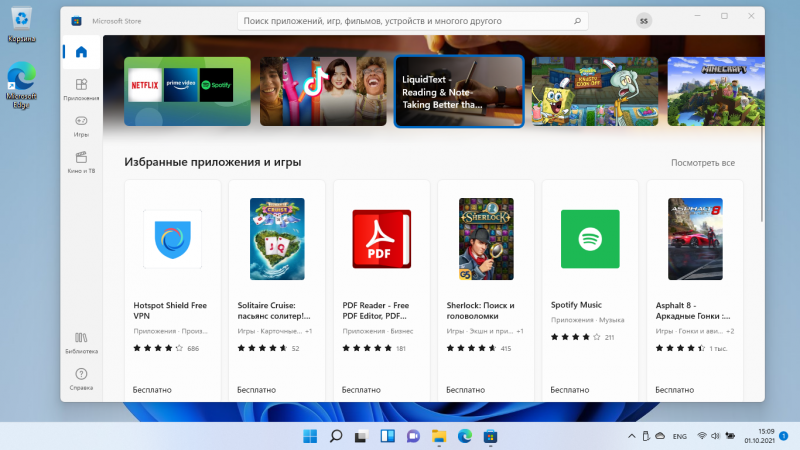Click the Посмотреть все link
This screenshot has height=450, width=800.
tap(703, 162)
